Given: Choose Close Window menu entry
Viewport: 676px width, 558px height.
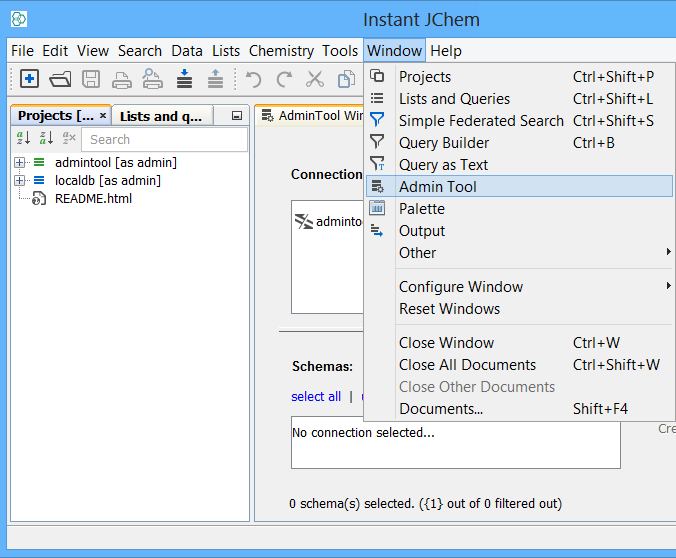Looking at the screenshot, I should 520,343.
